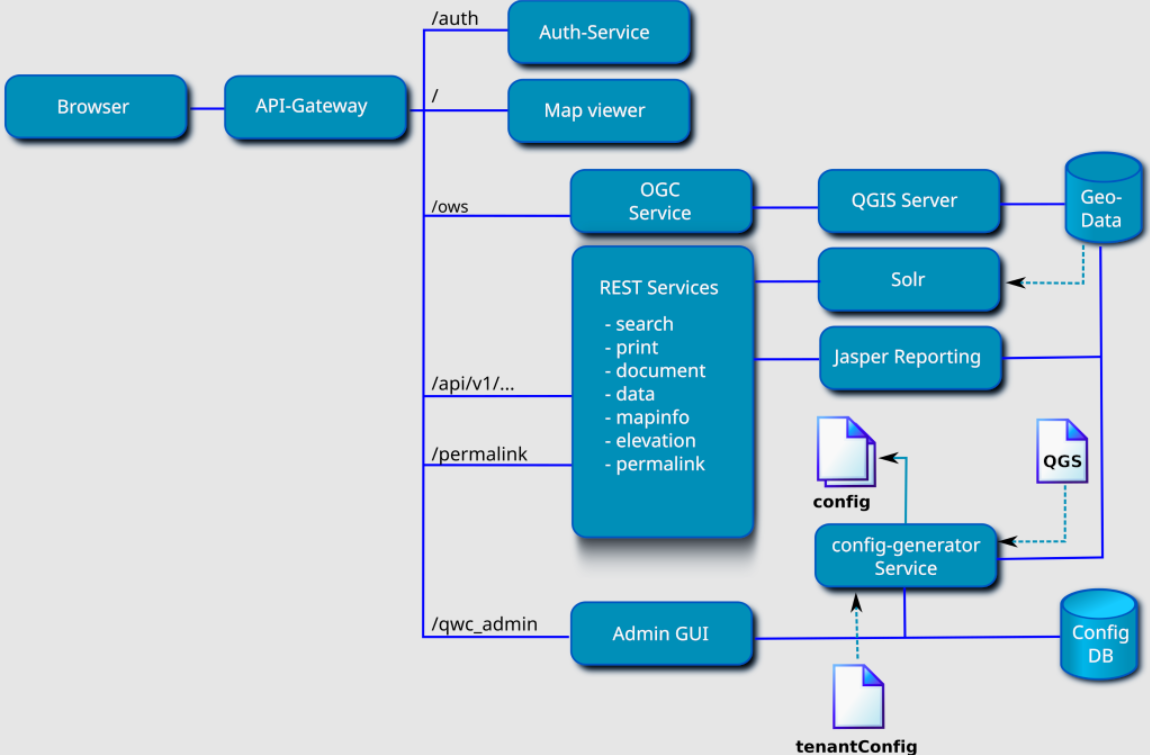This screenshot has width=1150, height=755.
Task: Click the tenantConfig file icon
Action: 858,695
